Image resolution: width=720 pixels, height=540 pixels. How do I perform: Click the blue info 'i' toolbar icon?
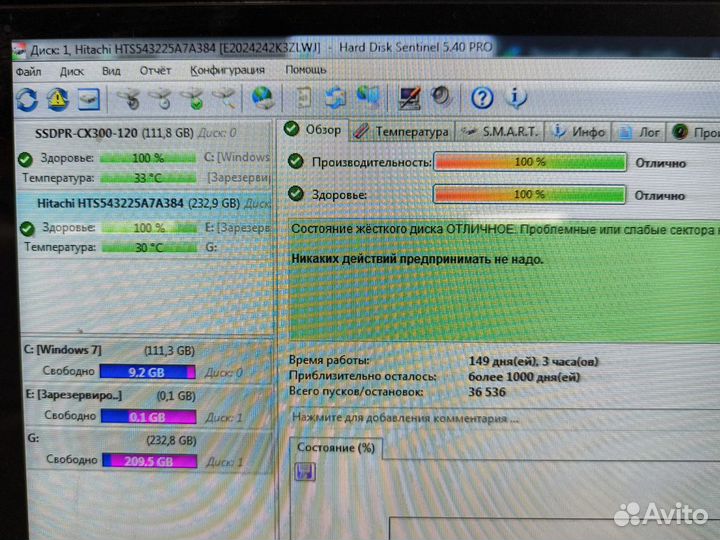point(516,97)
